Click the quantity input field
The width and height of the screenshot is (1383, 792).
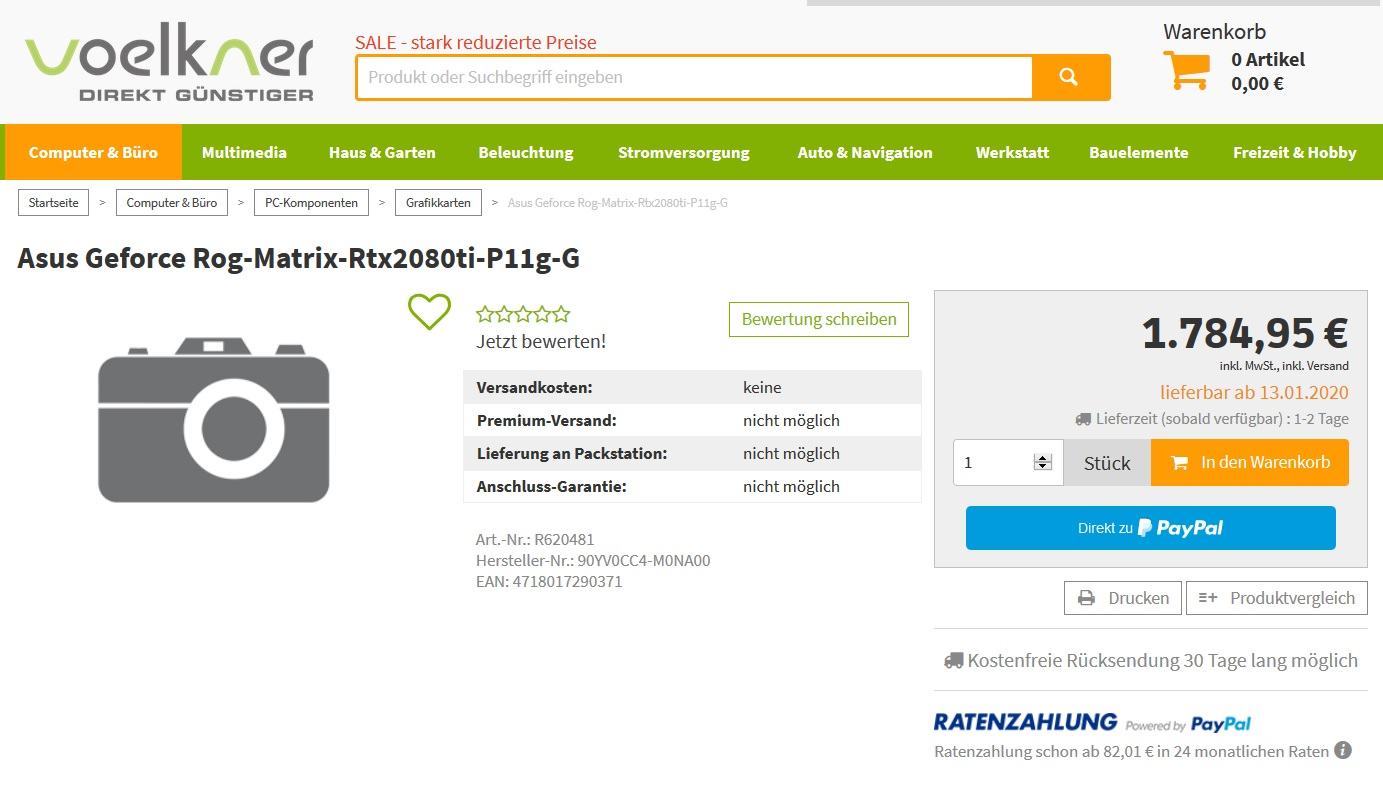1008,462
